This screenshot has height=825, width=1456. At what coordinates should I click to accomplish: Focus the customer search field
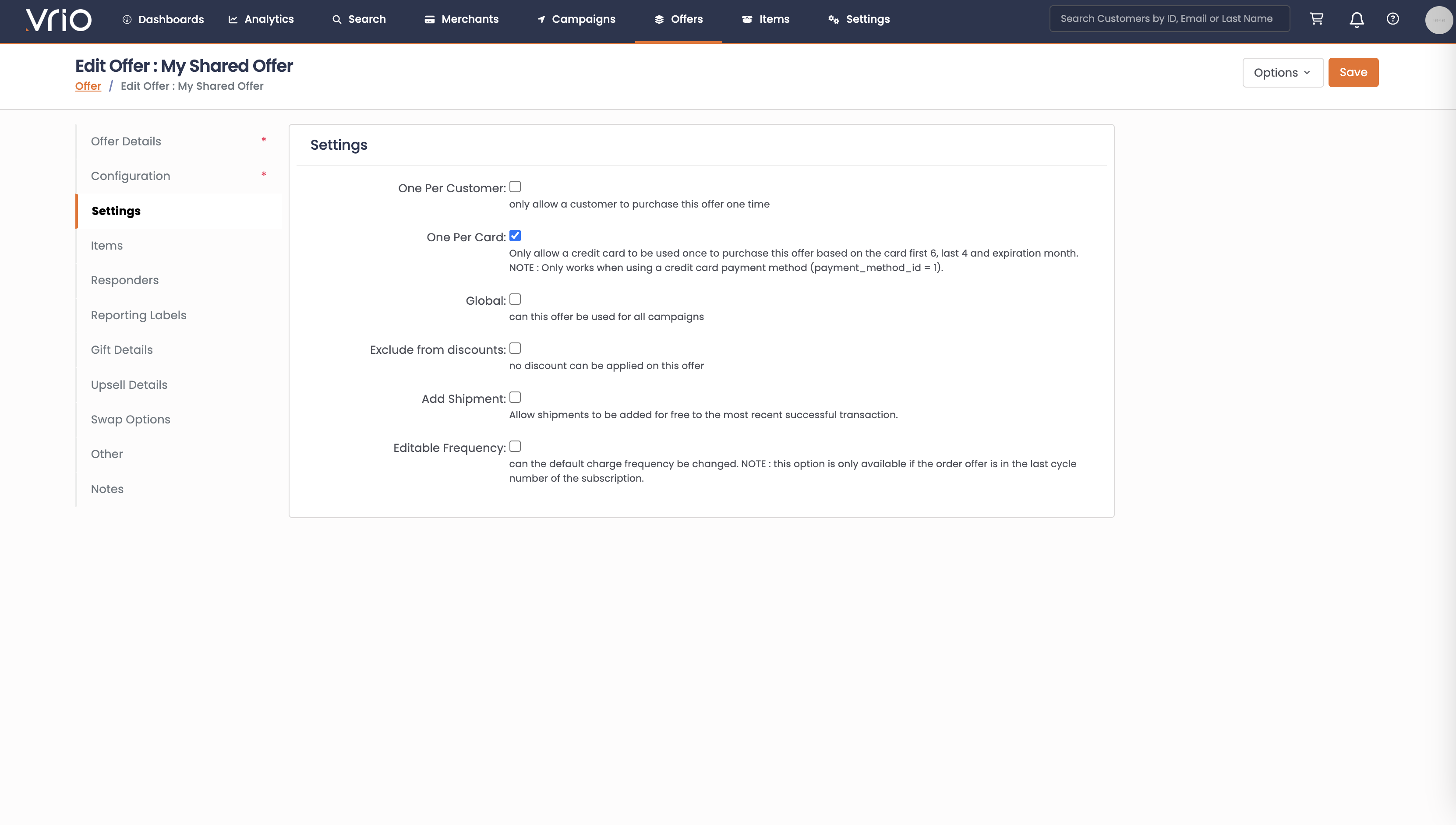(x=1169, y=19)
